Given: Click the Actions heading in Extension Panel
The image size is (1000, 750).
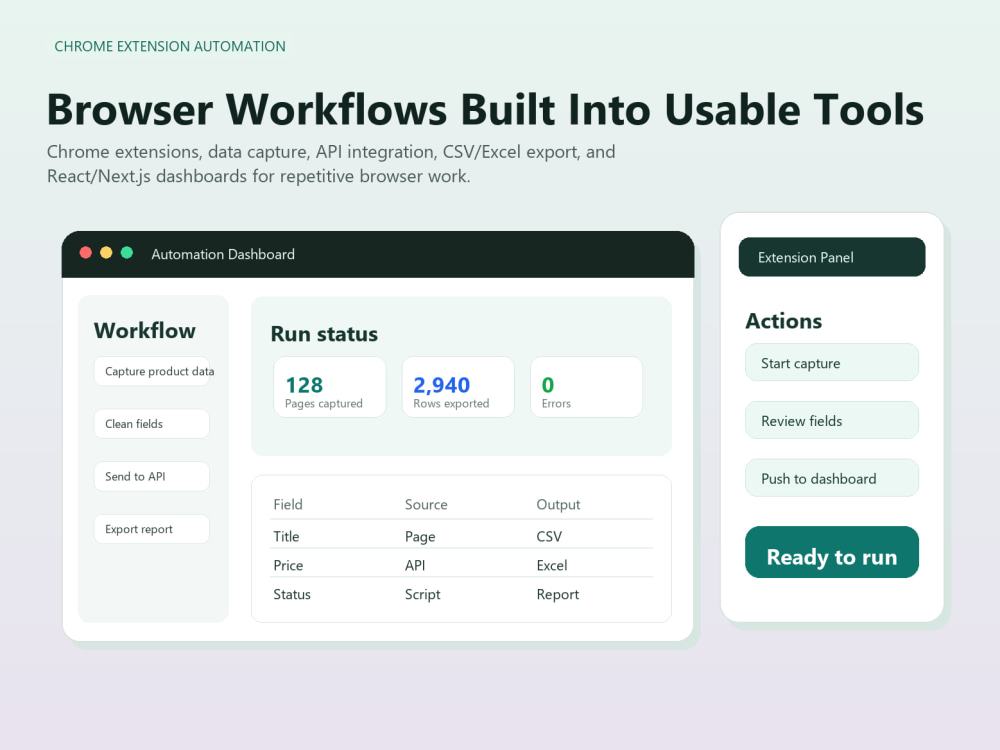Looking at the screenshot, I should (783, 321).
